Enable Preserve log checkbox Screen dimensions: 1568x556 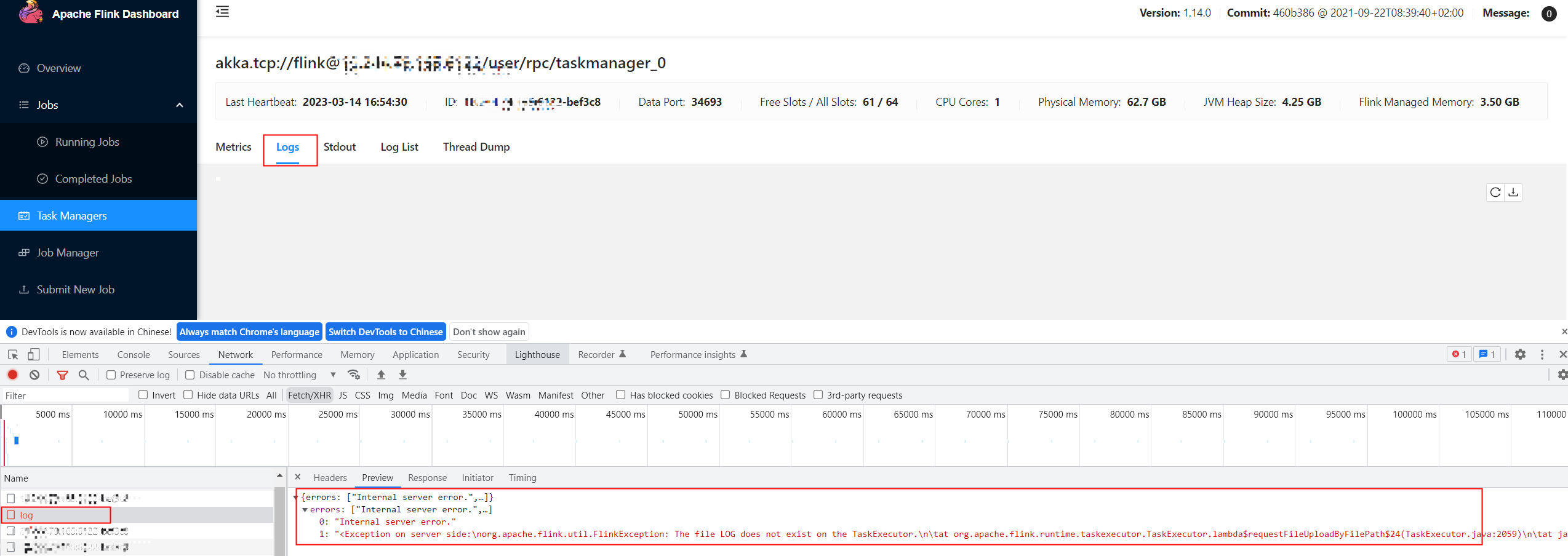[111, 375]
